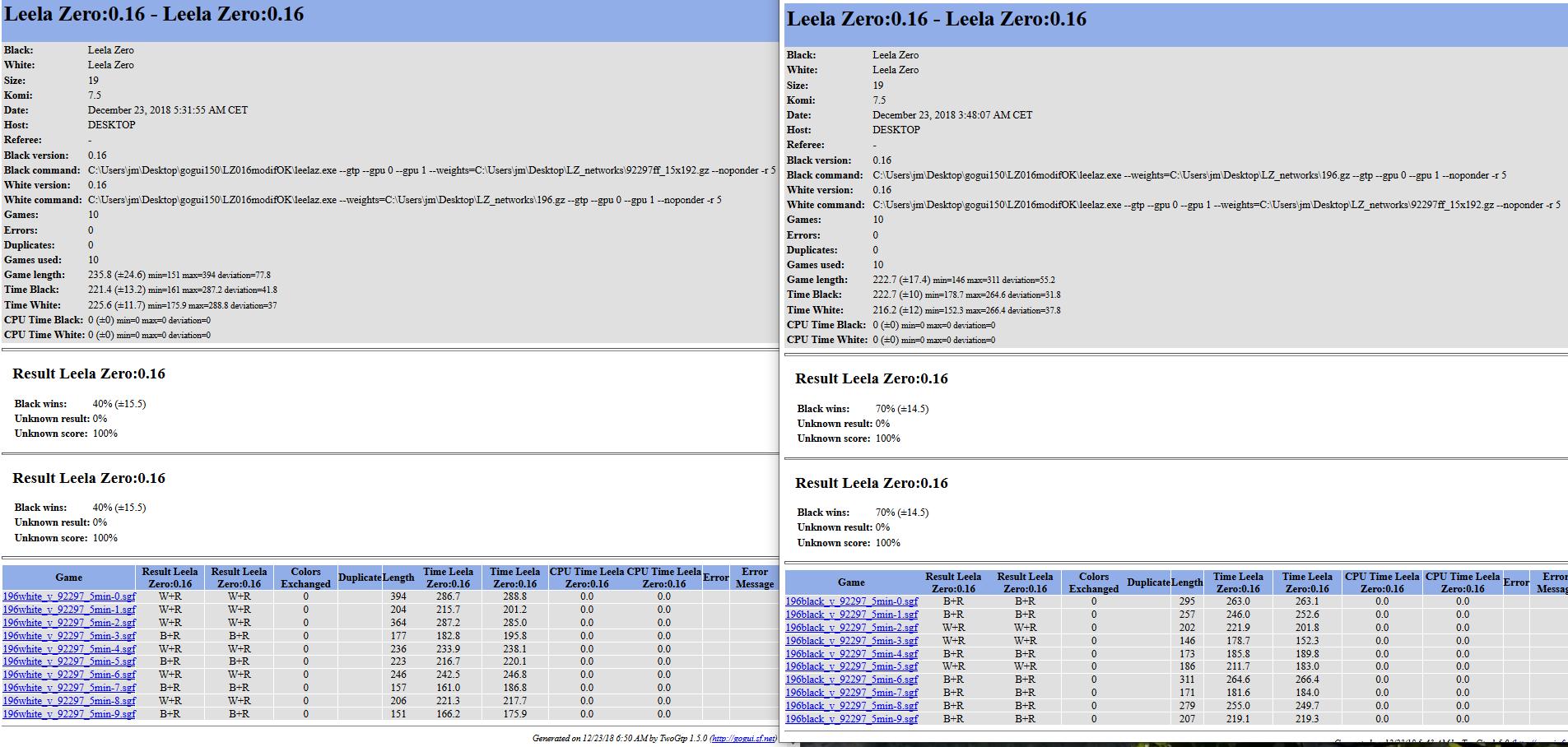The image size is (1568, 747).
Task: Click the right page title 'Leela Zero:0.16 - Leela Zero:0.16'
Action: pyautogui.click(x=937, y=19)
